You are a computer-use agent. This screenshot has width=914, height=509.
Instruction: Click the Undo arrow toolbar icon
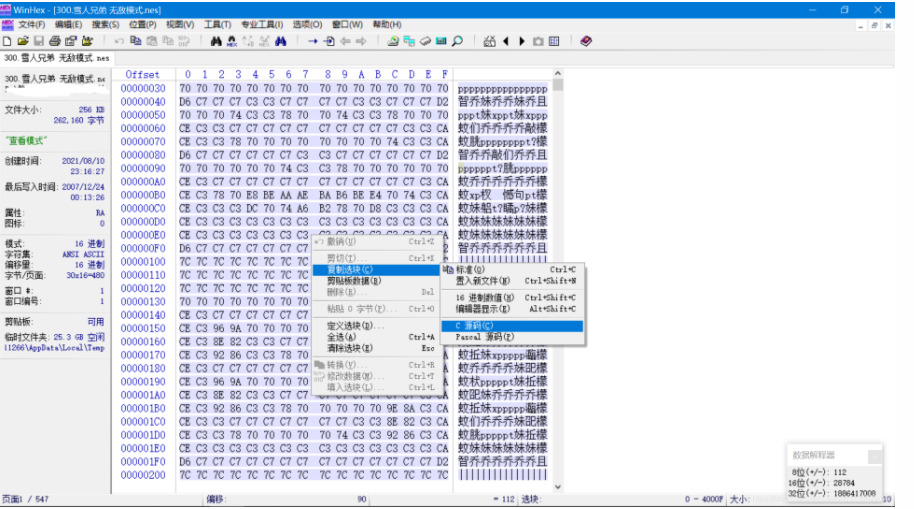pyautogui.click(x=119, y=41)
